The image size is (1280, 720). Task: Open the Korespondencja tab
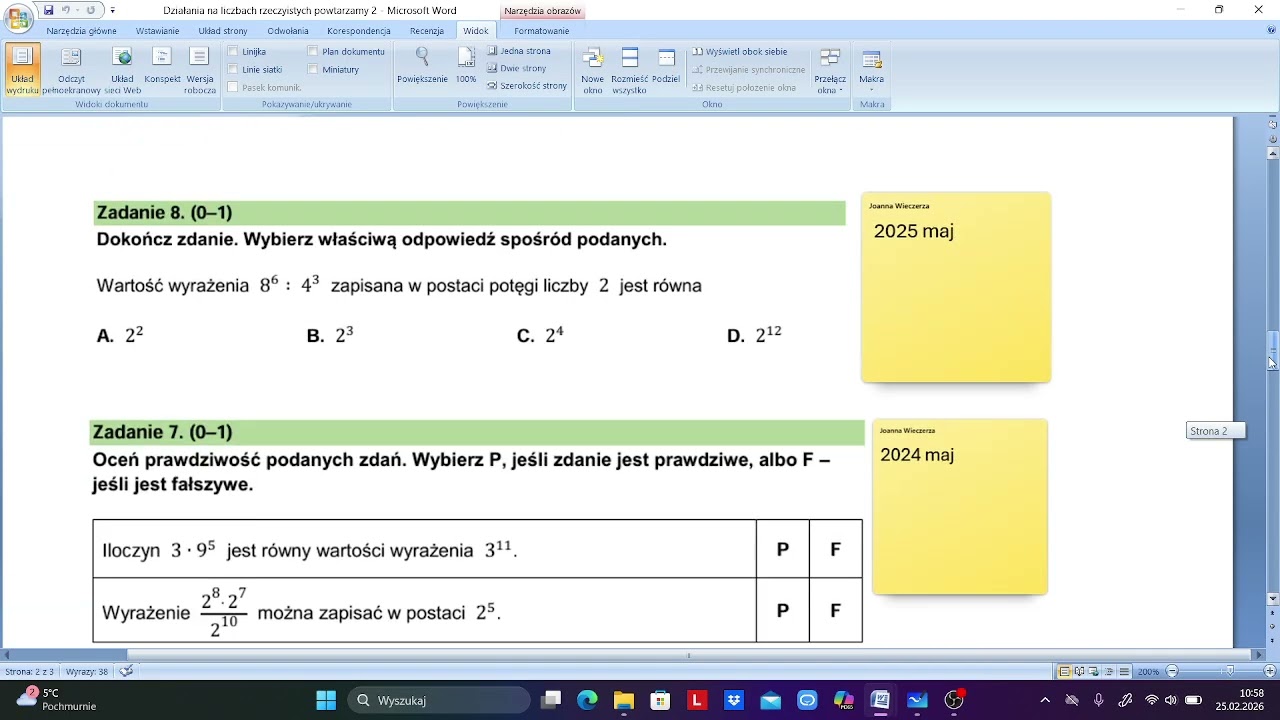pyautogui.click(x=359, y=31)
